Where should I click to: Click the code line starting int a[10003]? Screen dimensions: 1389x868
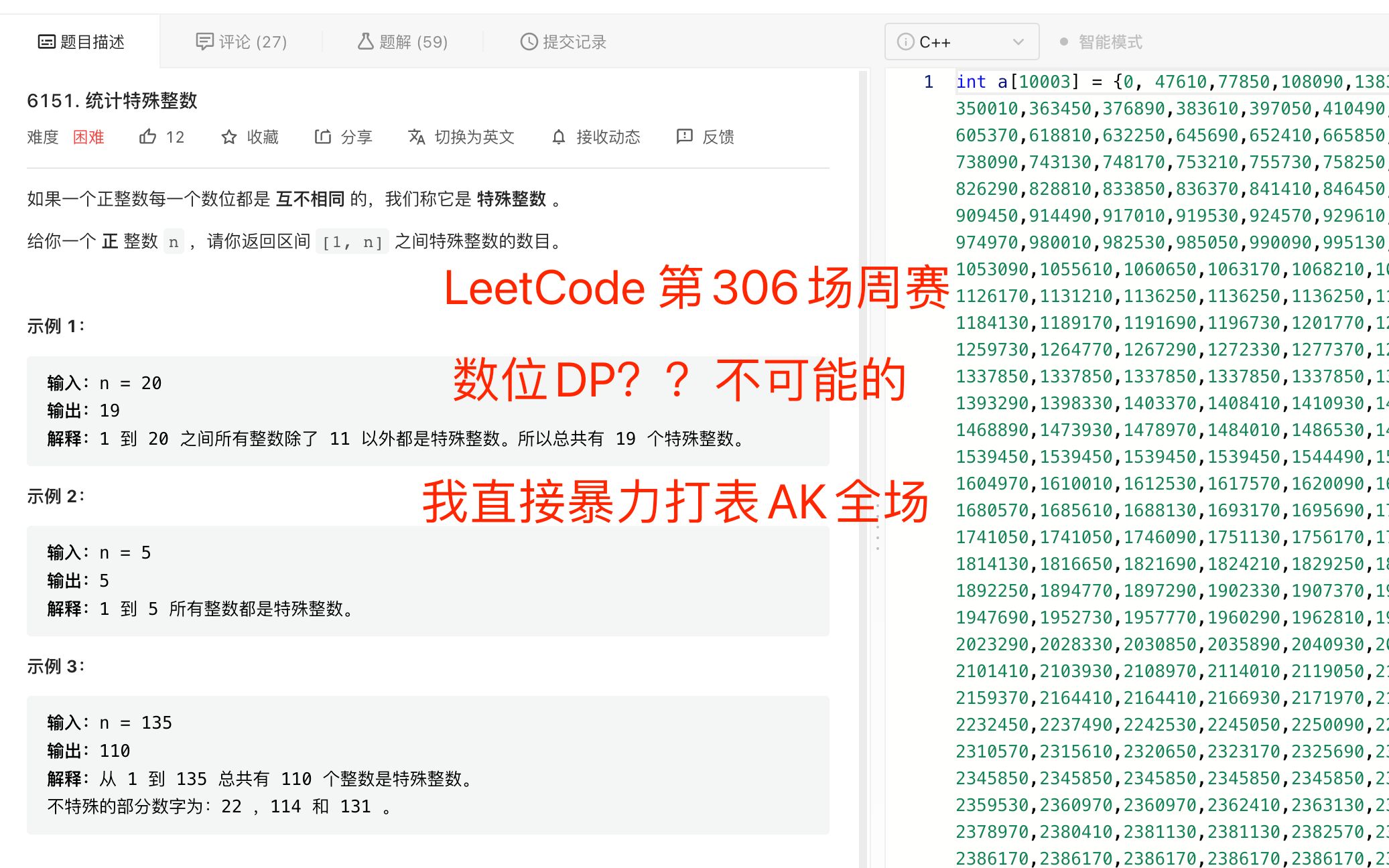coord(1172,82)
